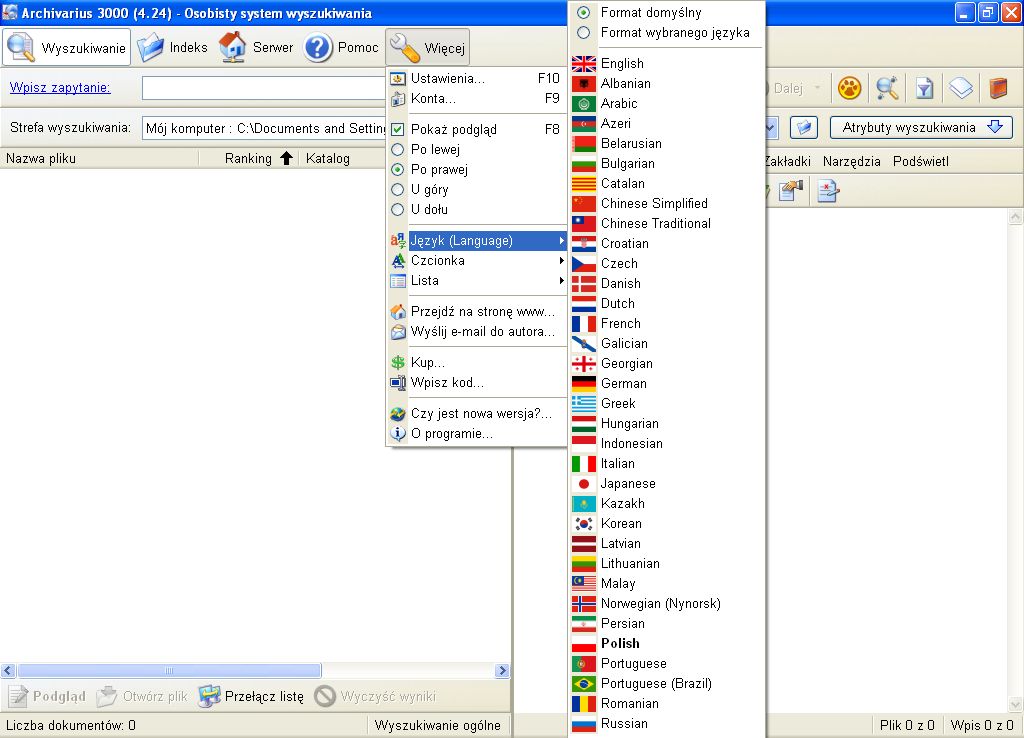
Task: Select the Format wybranego języka radio button
Action: [x=584, y=33]
